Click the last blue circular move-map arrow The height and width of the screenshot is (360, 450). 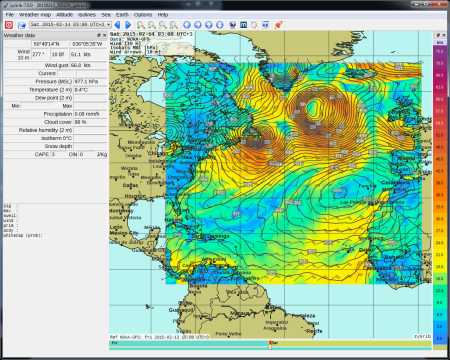pos(220,25)
